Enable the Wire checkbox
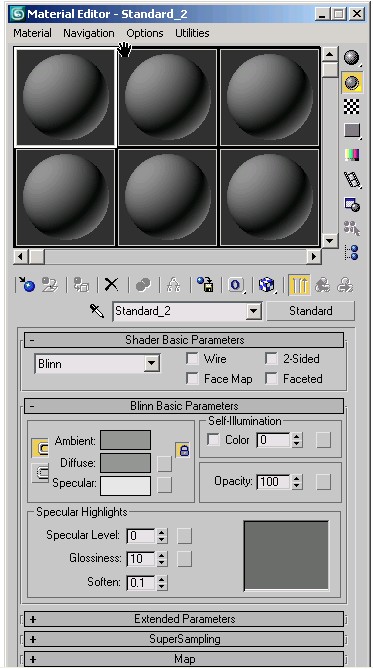The image size is (373, 669). point(192,359)
